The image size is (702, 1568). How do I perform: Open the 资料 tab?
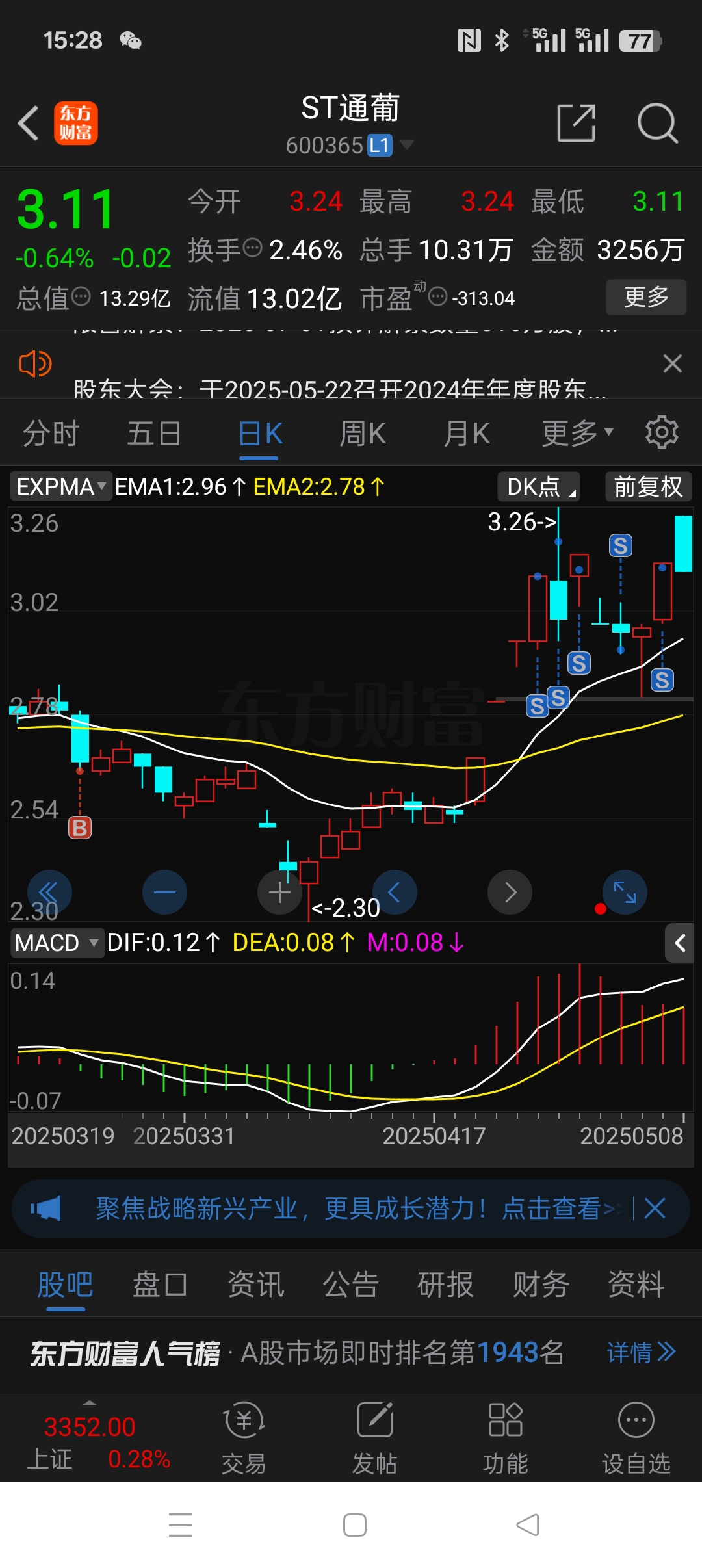pos(636,1285)
